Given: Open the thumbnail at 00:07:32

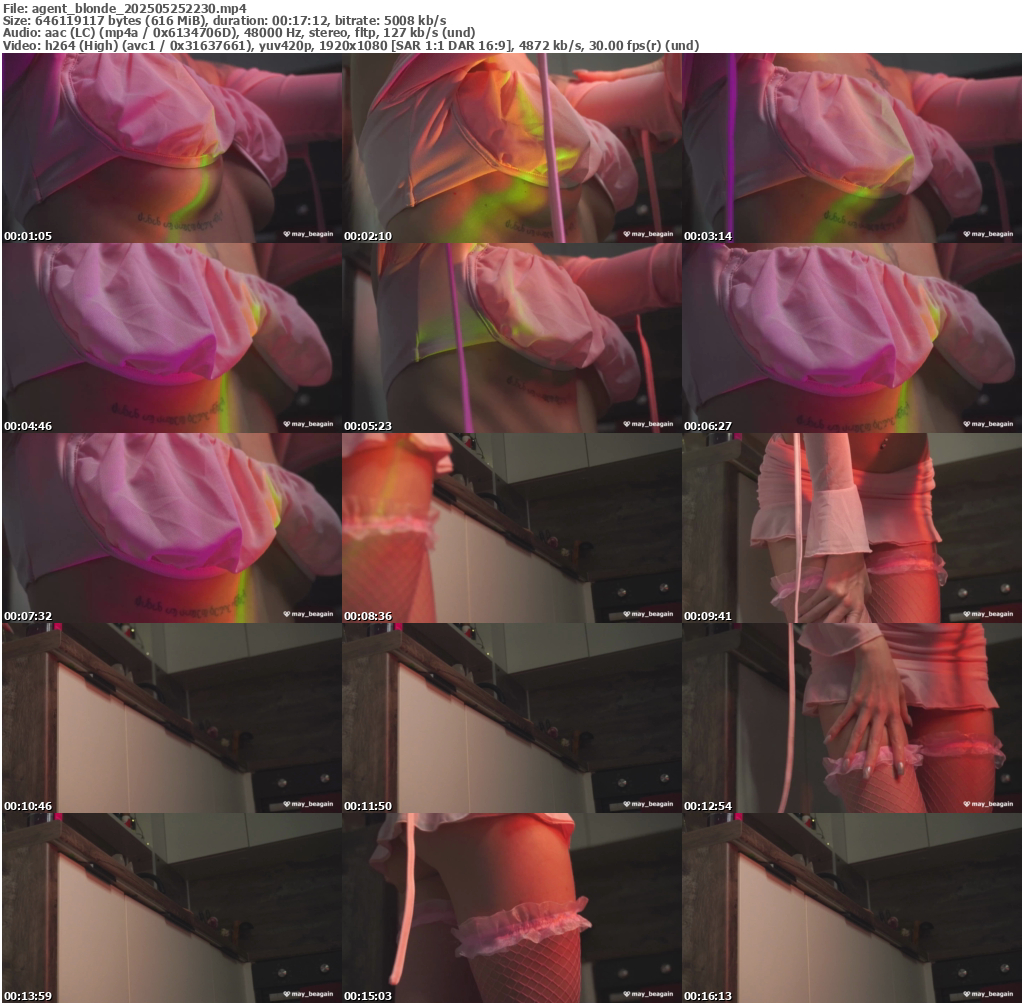Looking at the screenshot, I should [x=172, y=528].
